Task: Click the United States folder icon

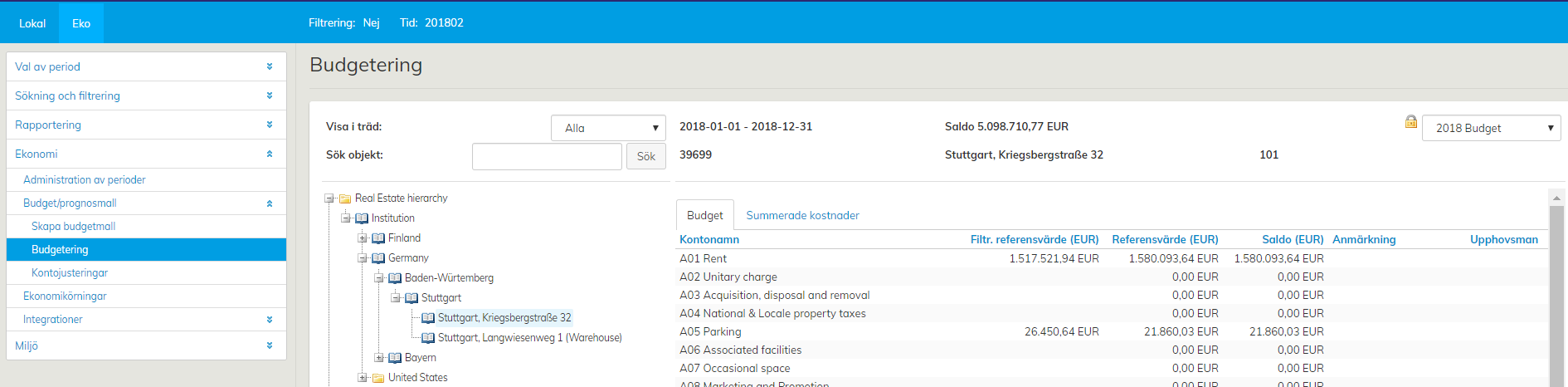Action: point(378,378)
